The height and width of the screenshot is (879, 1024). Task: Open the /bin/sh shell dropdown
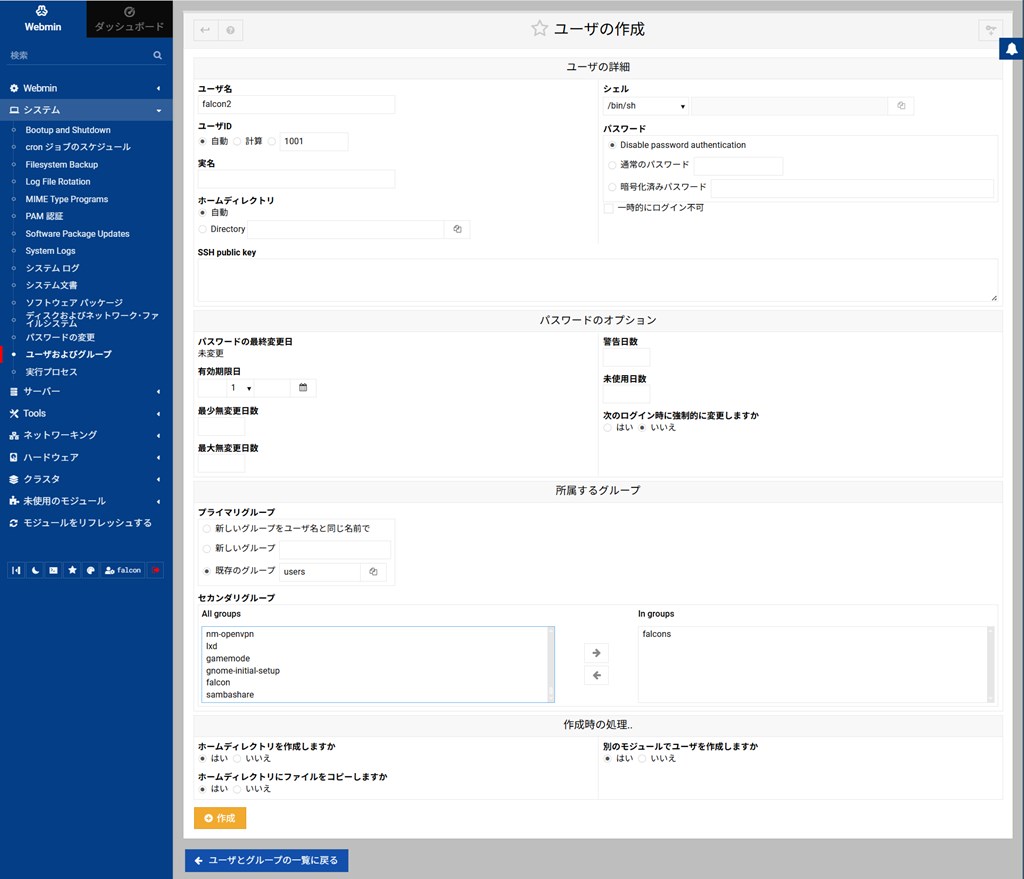tap(646, 105)
